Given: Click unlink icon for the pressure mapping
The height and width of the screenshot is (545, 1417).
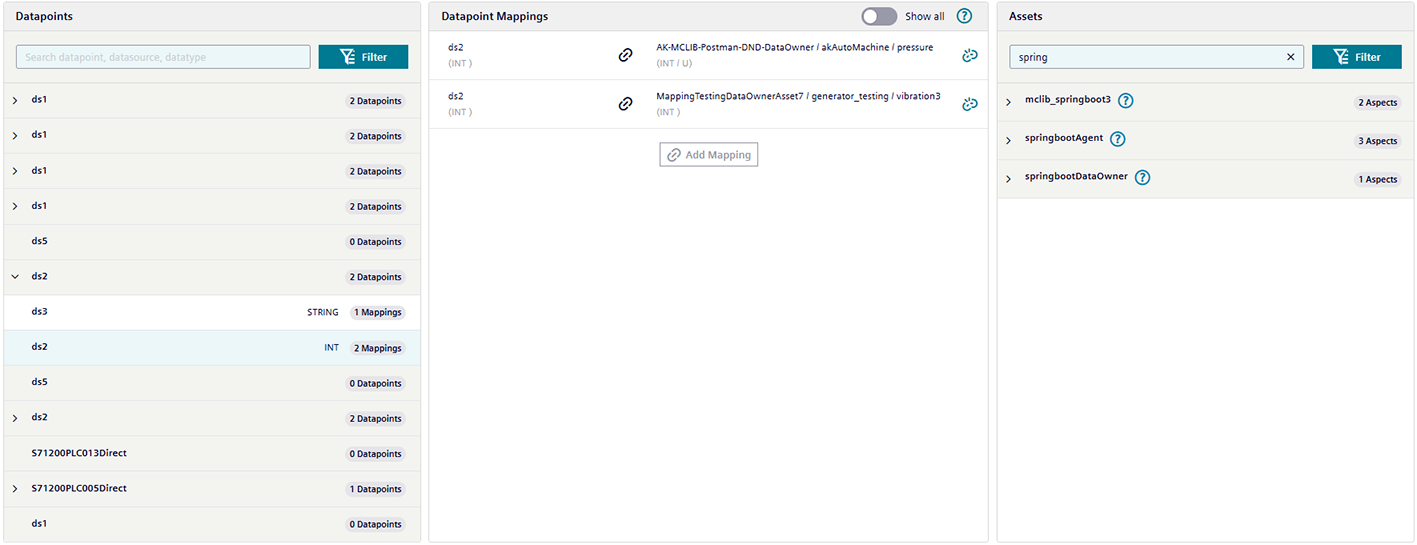Looking at the screenshot, I should (x=969, y=55).
